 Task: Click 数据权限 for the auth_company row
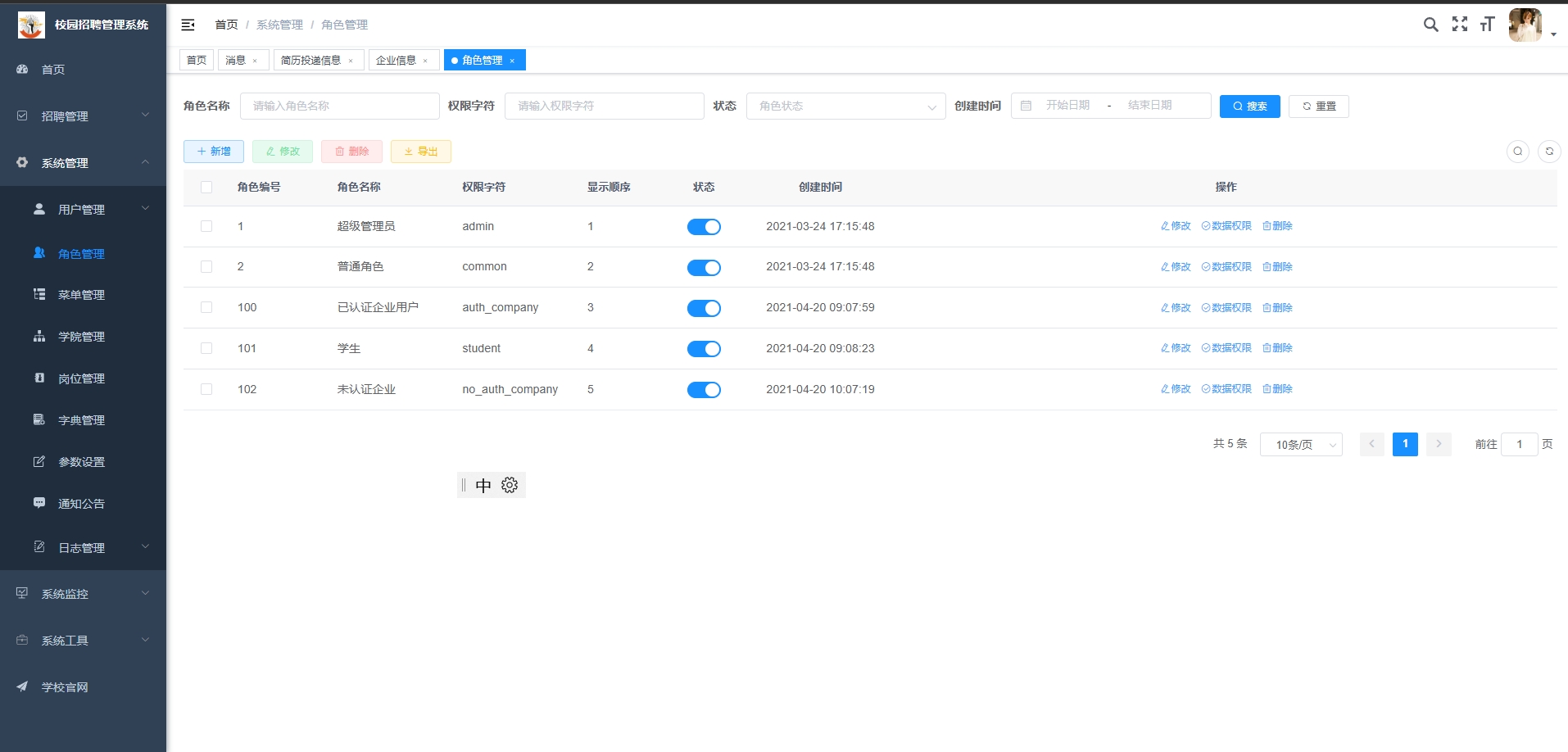(1226, 308)
